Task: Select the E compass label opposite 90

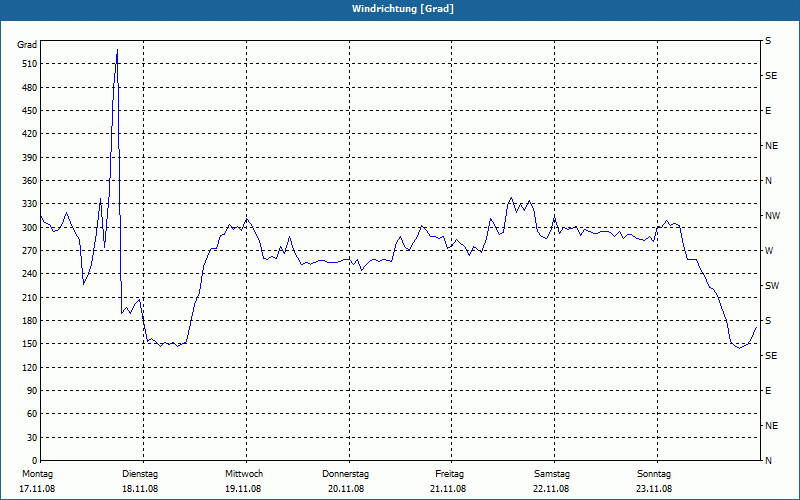Action: click(768, 391)
